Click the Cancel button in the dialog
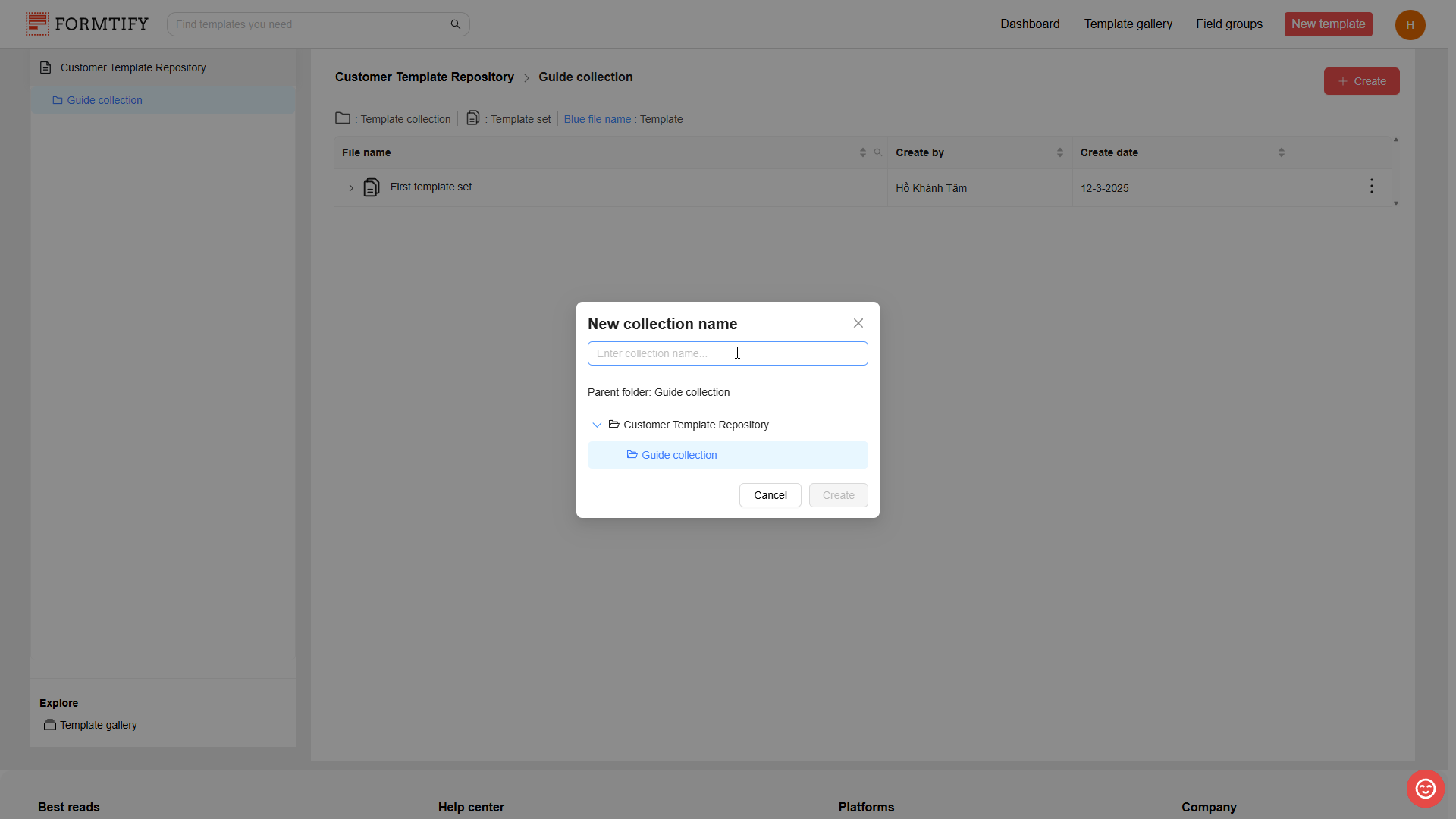 pyautogui.click(x=770, y=495)
